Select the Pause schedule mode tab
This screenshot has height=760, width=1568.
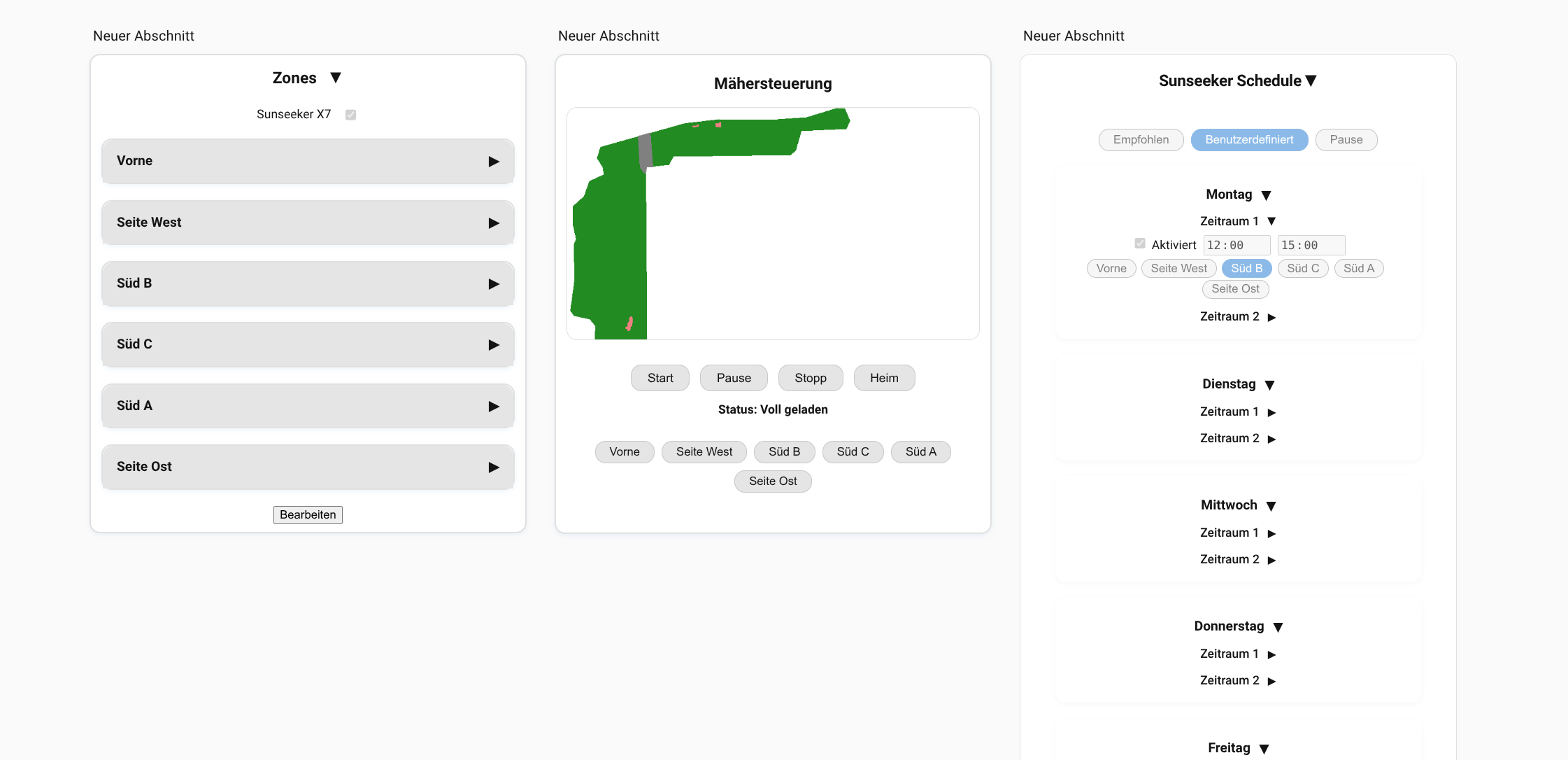click(1346, 140)
